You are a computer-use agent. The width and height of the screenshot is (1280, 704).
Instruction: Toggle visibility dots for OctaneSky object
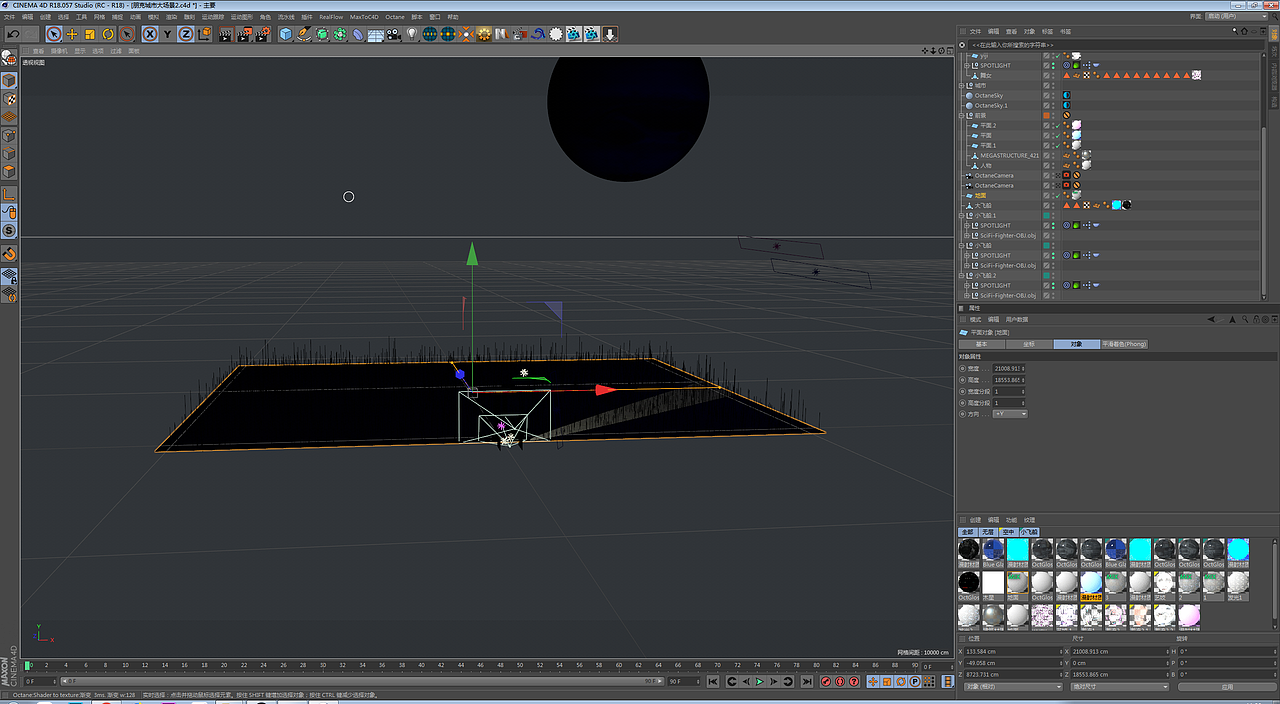pyautogui.click(x=1054, y=96)
